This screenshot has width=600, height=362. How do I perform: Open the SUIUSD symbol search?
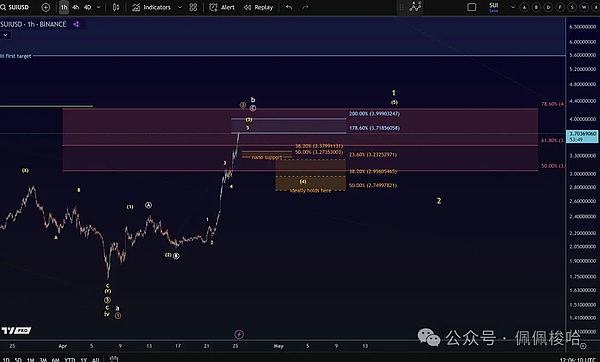pos(15,7)
